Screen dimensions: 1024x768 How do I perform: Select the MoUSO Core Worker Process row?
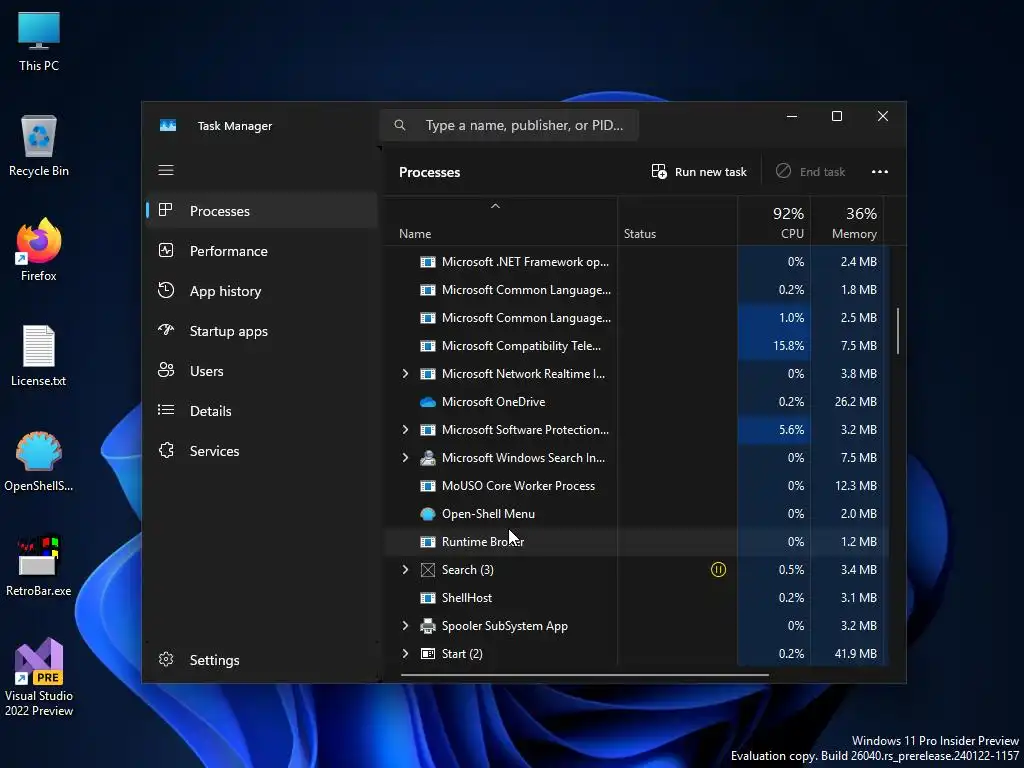(635, 486)
